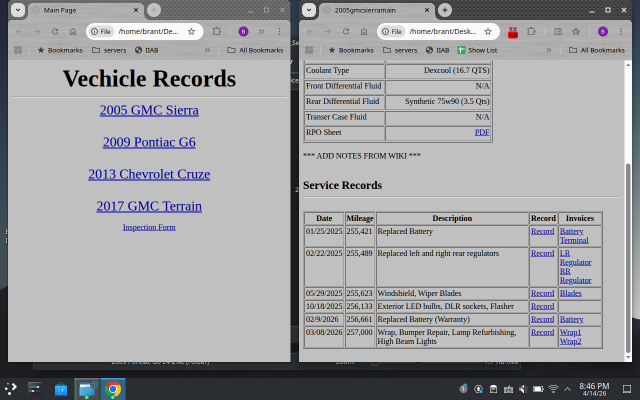Show desktop using taskbar corner button

pos(627,389)
